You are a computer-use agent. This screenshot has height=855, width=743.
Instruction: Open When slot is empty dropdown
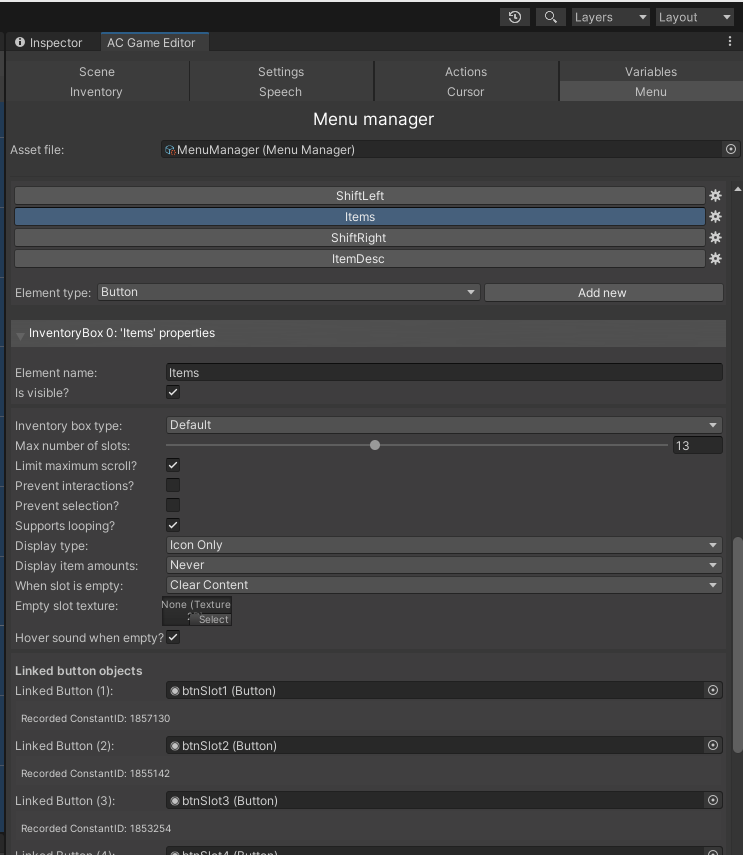[x=444, y=585]
